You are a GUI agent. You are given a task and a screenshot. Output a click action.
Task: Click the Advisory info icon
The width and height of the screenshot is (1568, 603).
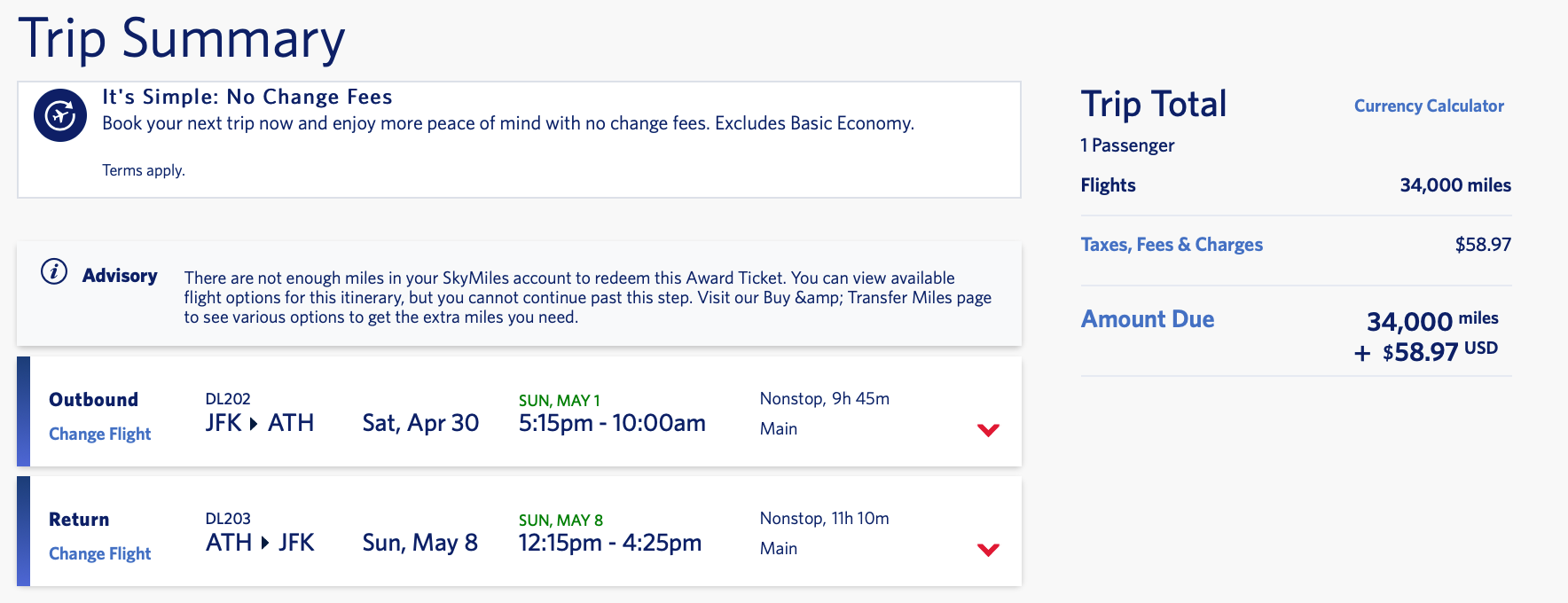pyautogui.click(x=54, y=272)
